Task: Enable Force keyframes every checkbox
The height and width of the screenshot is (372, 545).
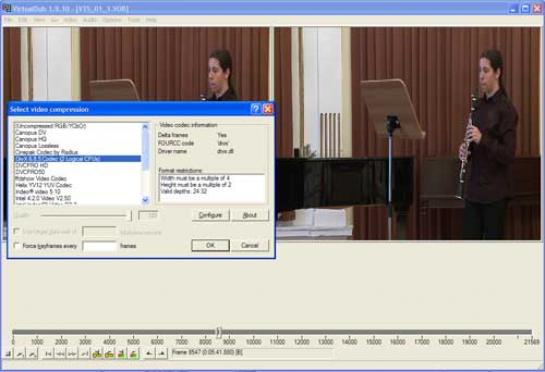Action: [x=16, y=245]
